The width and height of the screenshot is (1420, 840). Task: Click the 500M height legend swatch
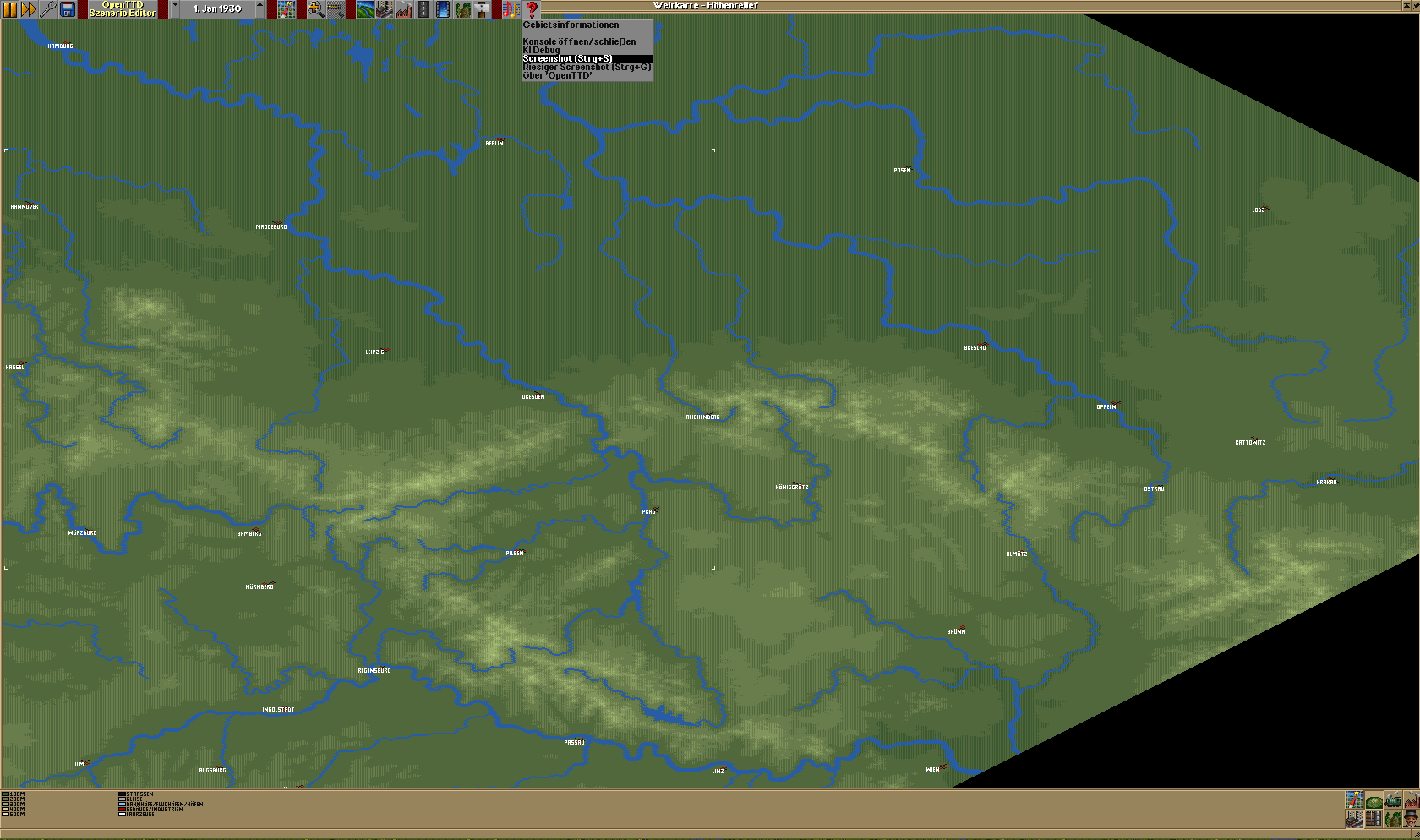pos(5,815)
